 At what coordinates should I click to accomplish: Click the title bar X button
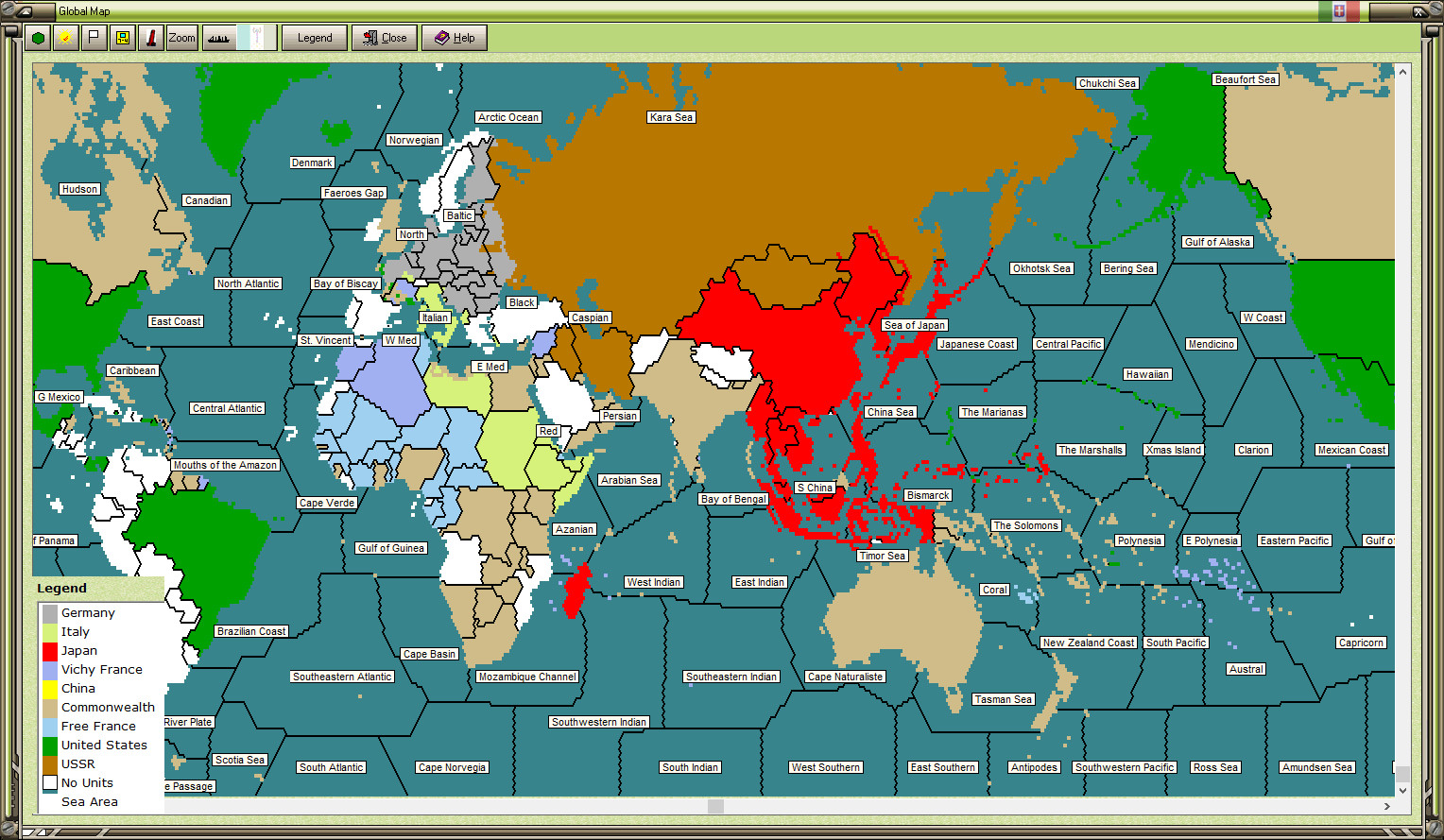coord(1418,11)
